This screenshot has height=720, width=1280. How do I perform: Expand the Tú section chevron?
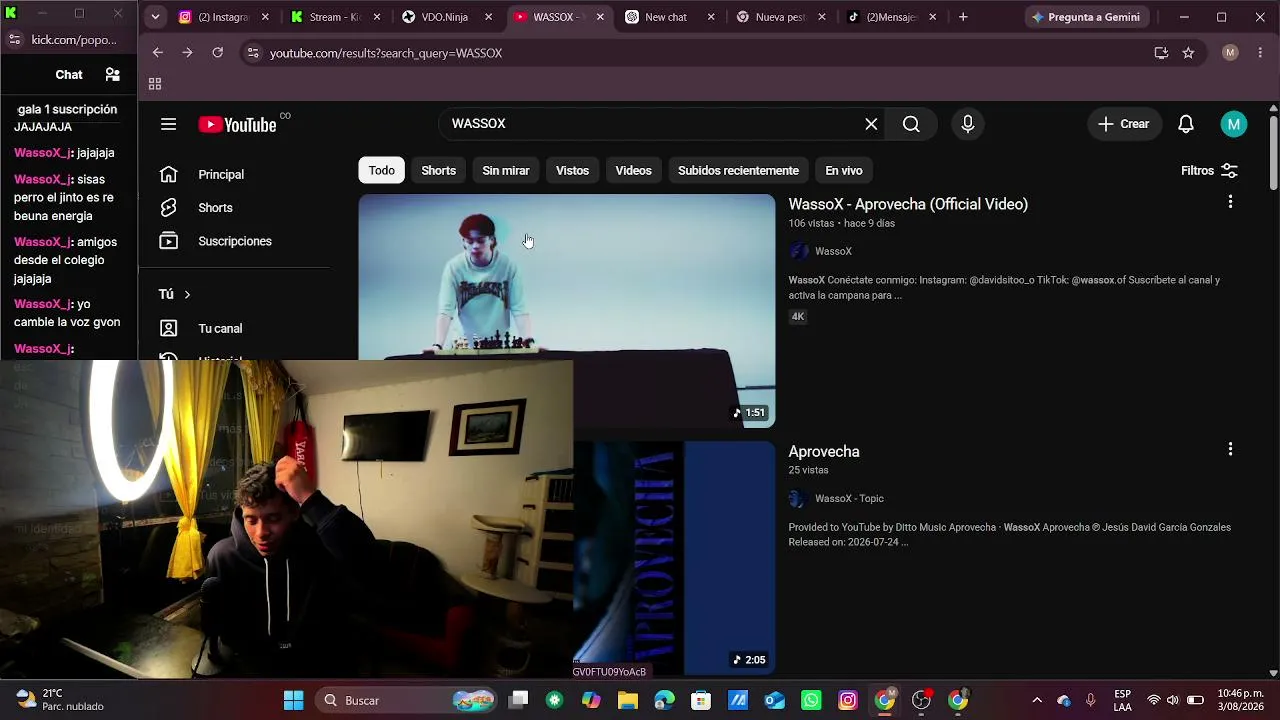[187, 294]
